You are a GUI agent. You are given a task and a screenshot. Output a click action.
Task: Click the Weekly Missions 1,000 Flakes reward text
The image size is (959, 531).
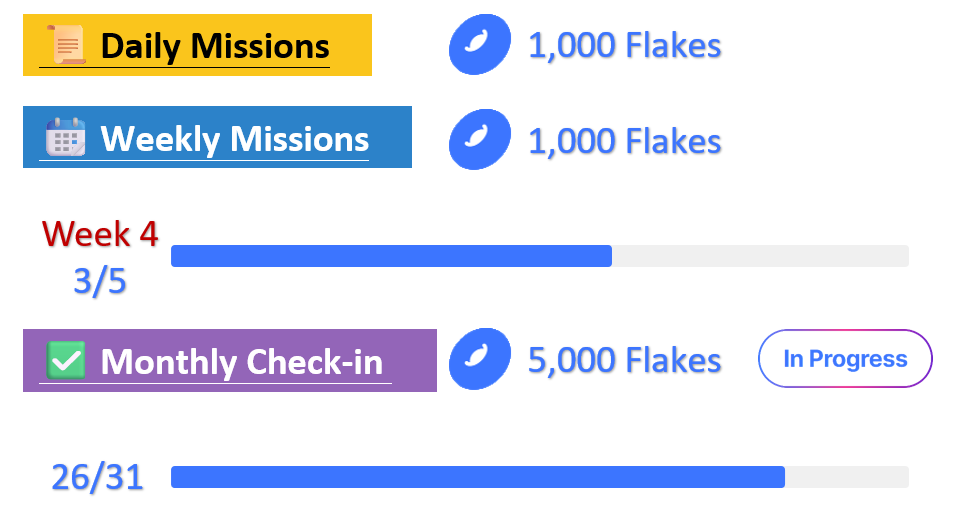pyautogui.click(x=624, y=140)
